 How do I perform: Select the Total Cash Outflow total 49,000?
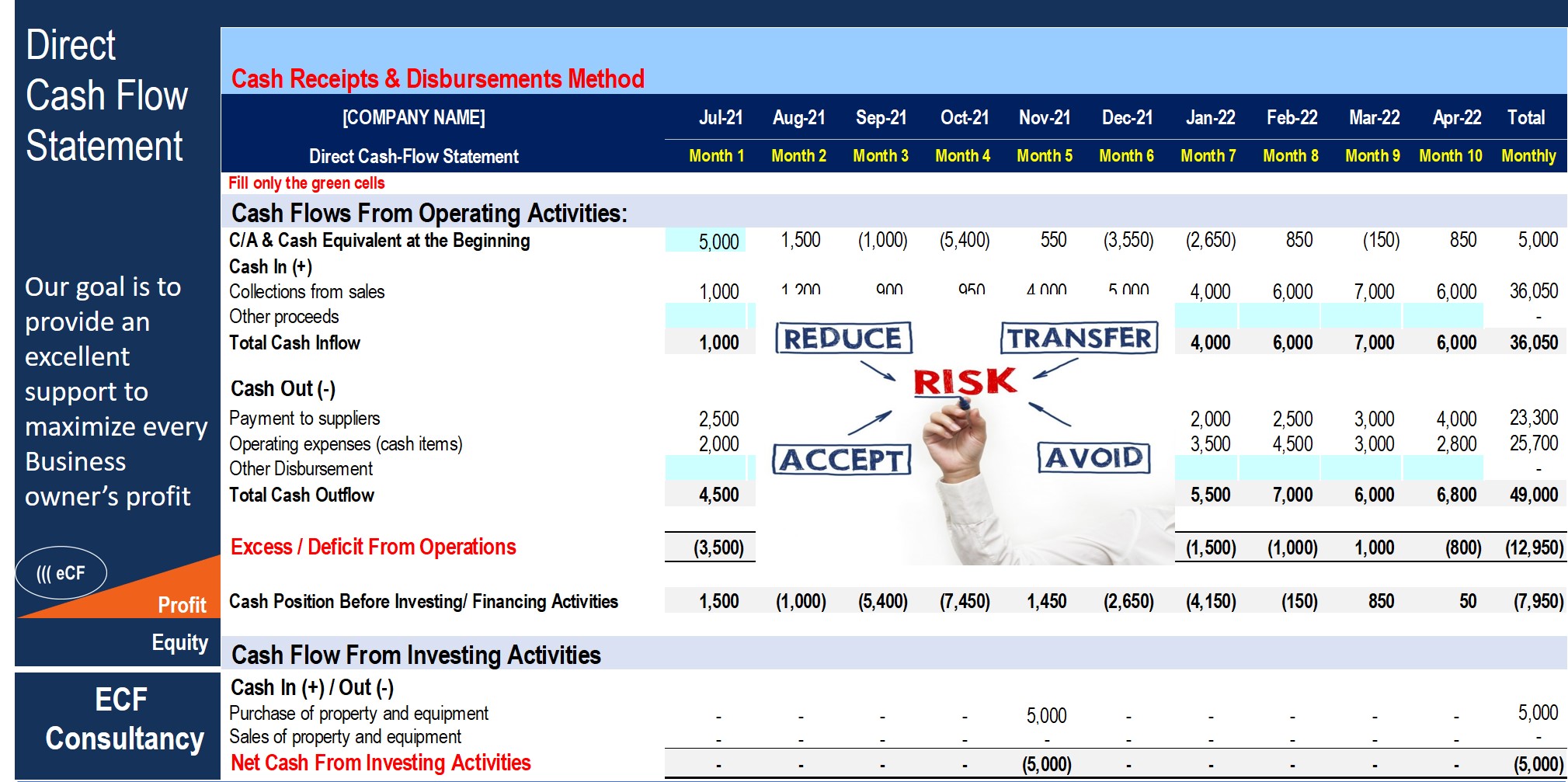1534,495
